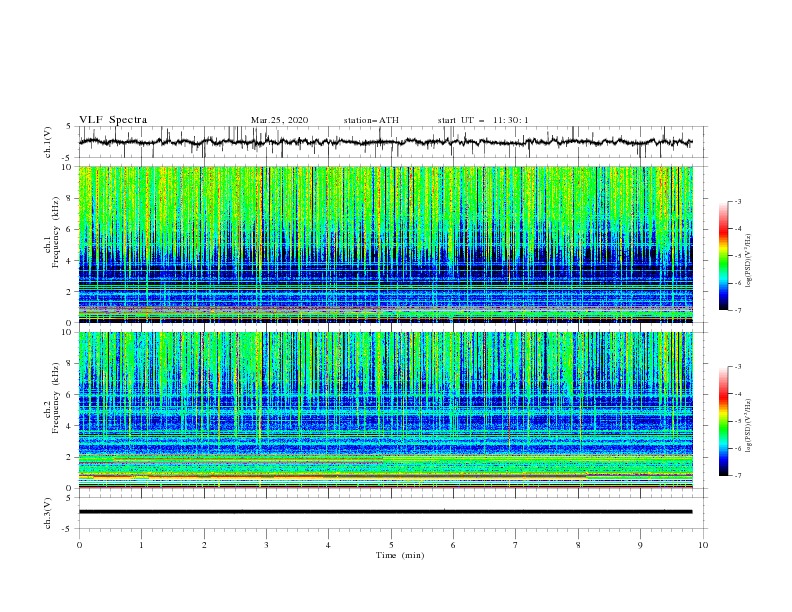Click inside the ch.1 spectrogram panel

385,244
